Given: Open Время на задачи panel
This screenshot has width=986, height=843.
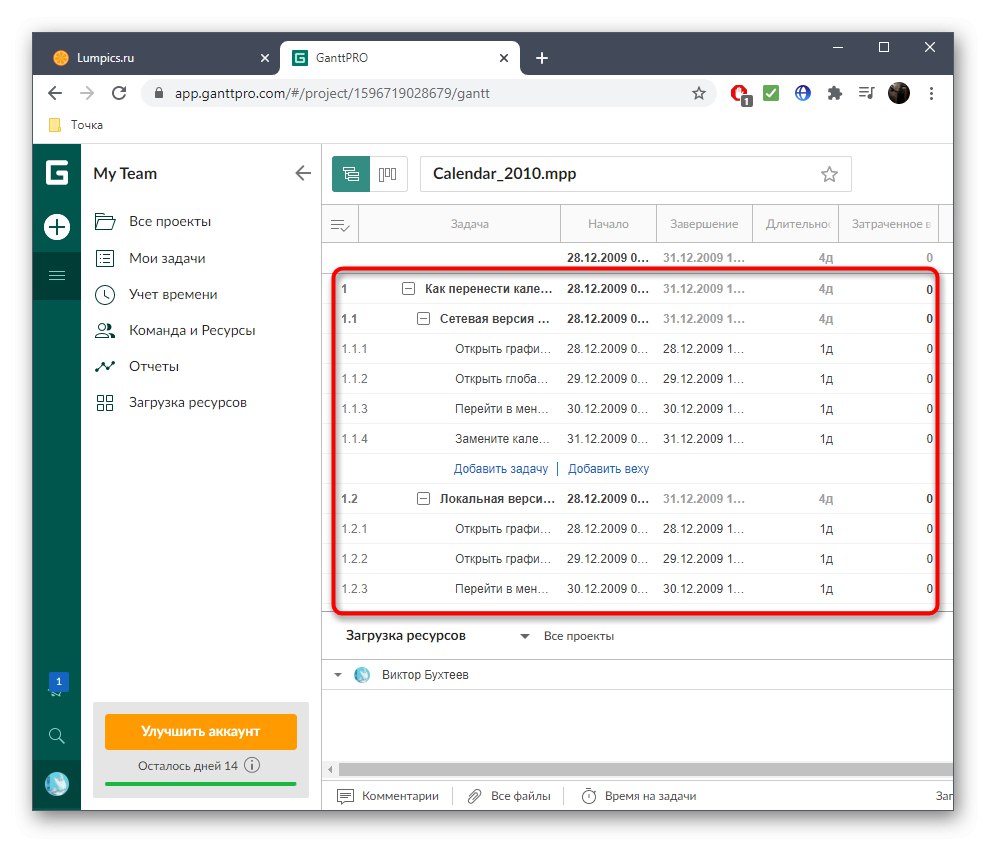Looking at the screenshot, I should pos(639,796).
